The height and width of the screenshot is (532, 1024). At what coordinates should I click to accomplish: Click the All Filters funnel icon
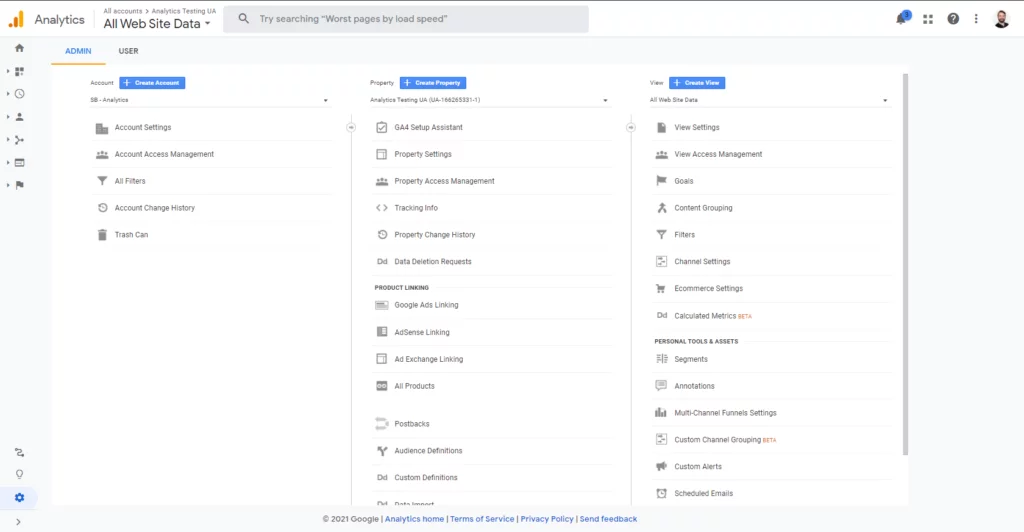tap(103, 181)
